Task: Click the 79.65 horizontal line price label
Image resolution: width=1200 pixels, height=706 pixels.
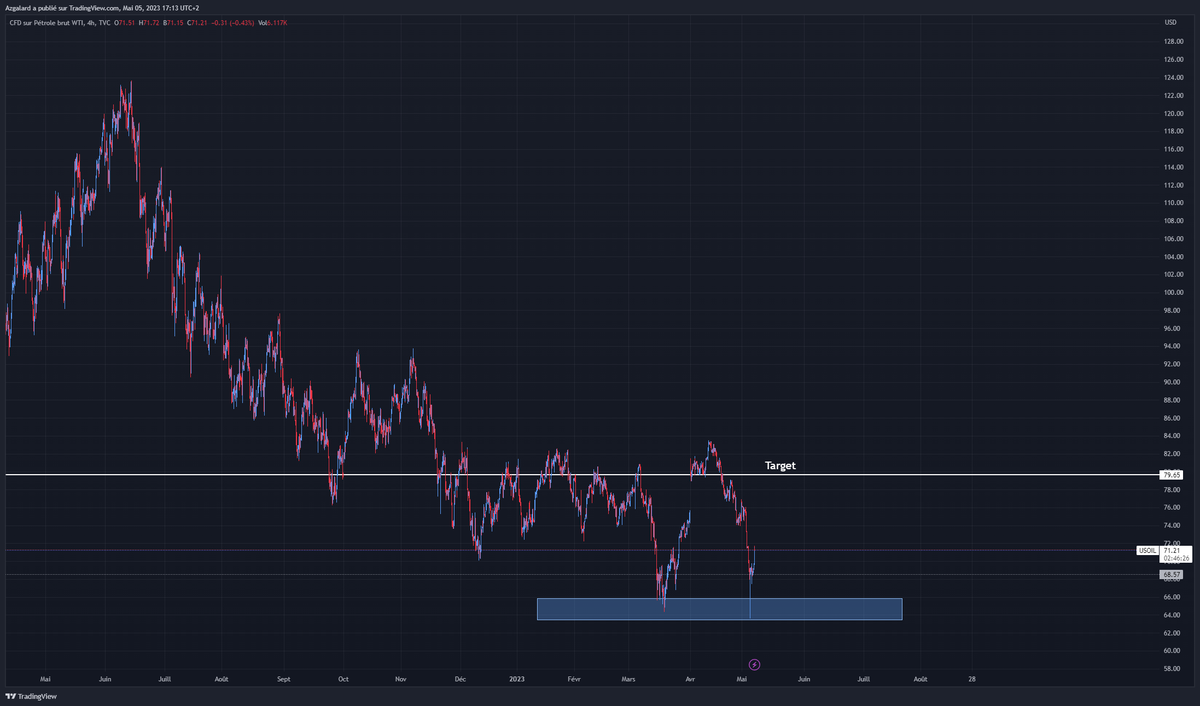Action: coord(1172,475)
